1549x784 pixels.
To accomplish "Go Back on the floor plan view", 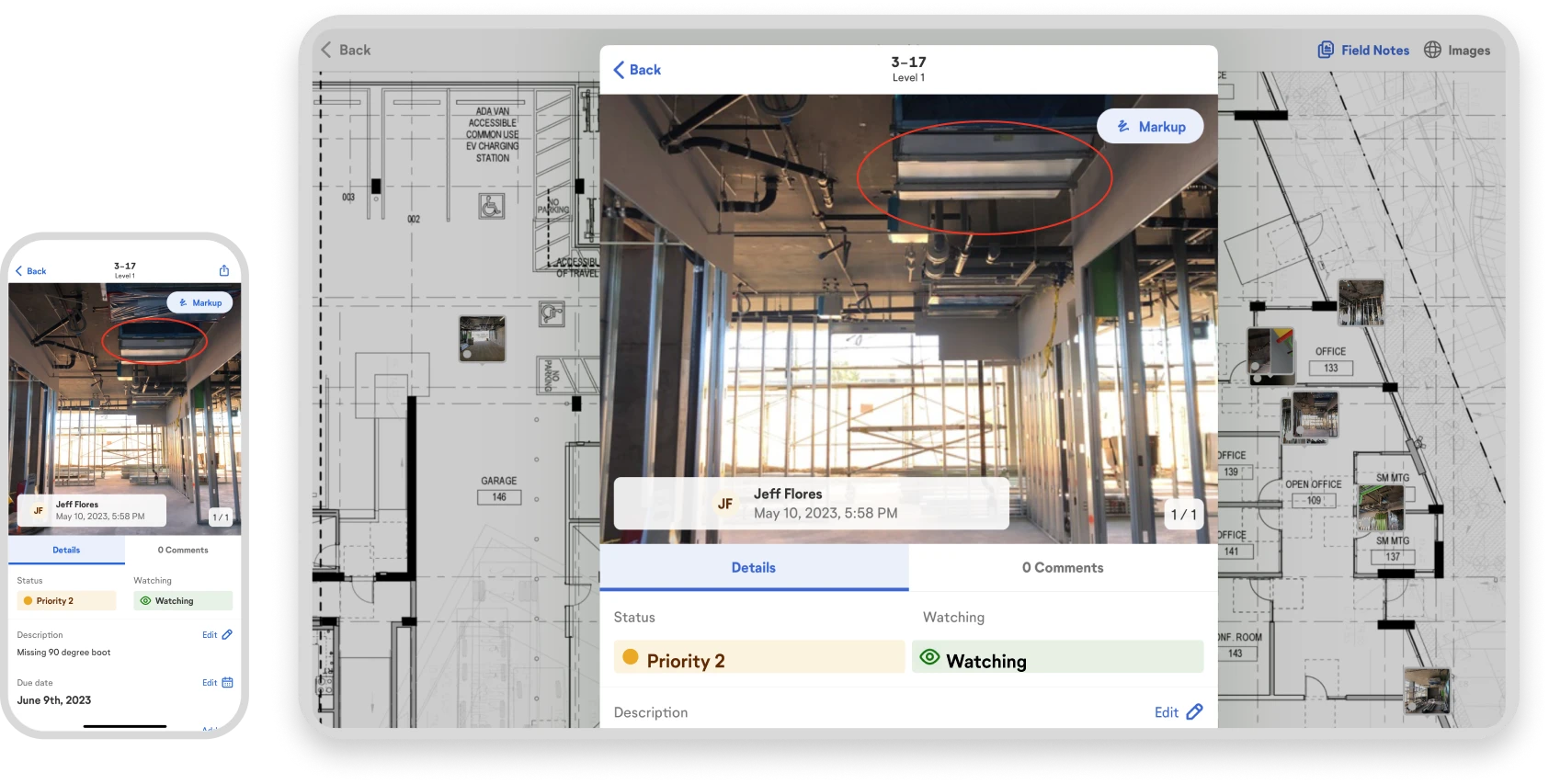I will tap(345, 51).
